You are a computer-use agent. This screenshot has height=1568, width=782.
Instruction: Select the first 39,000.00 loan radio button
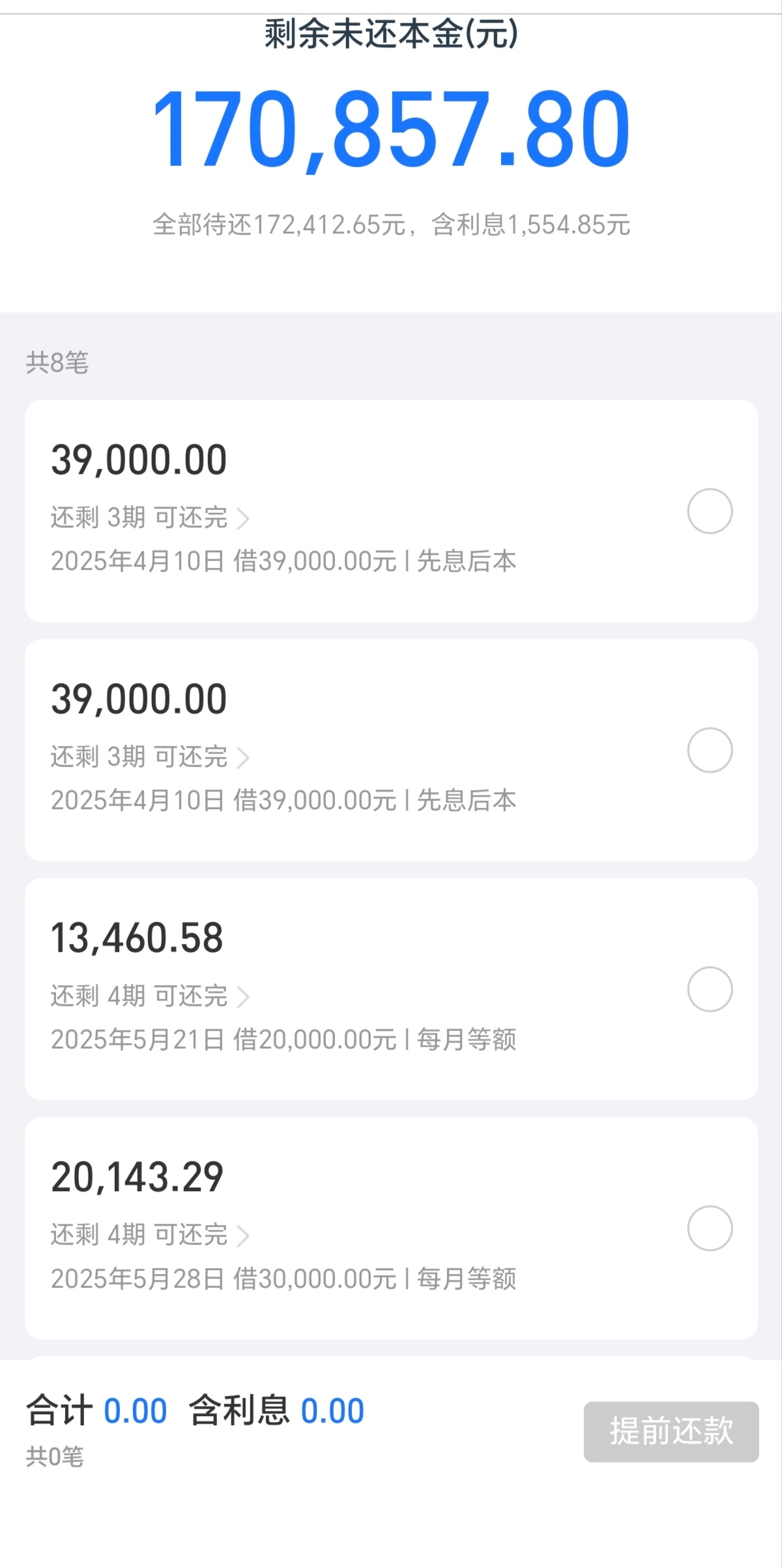(x=710, y=511)
